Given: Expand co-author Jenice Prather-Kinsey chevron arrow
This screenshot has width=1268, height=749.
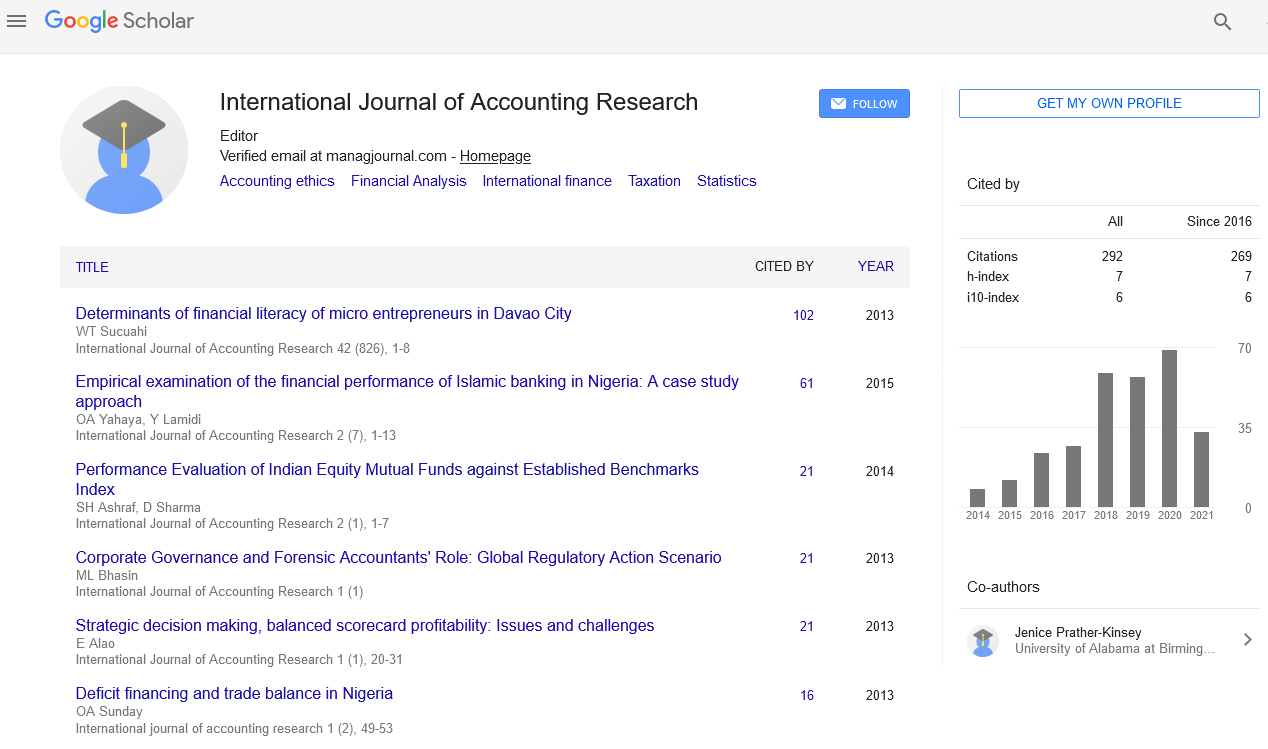Looking at the screenshot, I should coord(1247,640).
